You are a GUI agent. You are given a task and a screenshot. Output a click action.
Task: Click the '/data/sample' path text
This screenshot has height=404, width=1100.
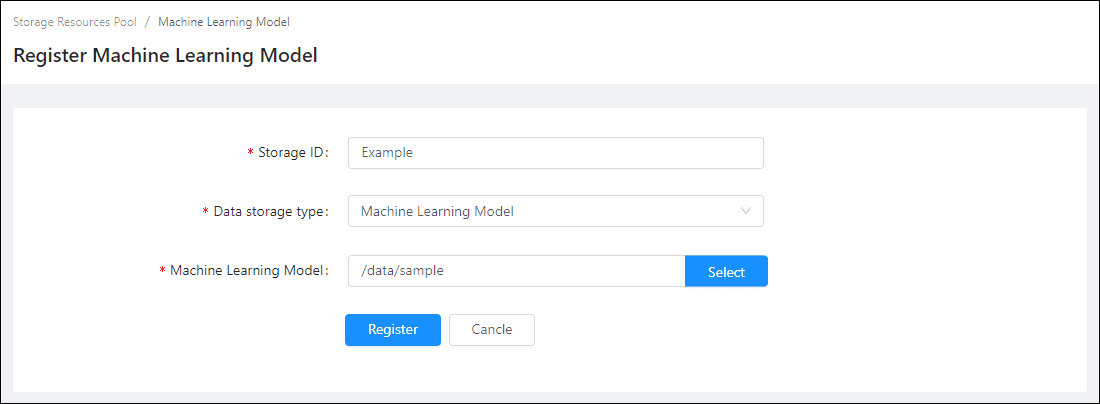tap(402, 271)
